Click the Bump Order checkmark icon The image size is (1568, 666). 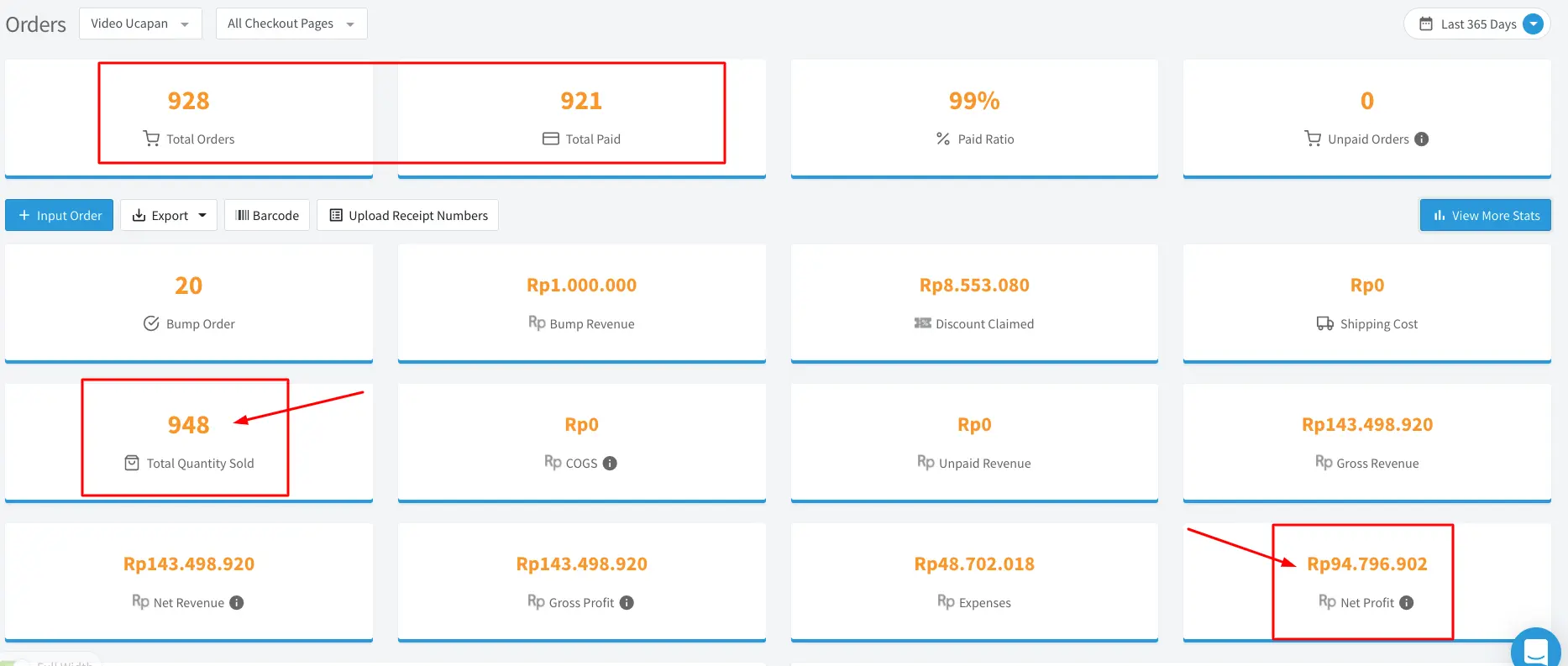point(151,324)
